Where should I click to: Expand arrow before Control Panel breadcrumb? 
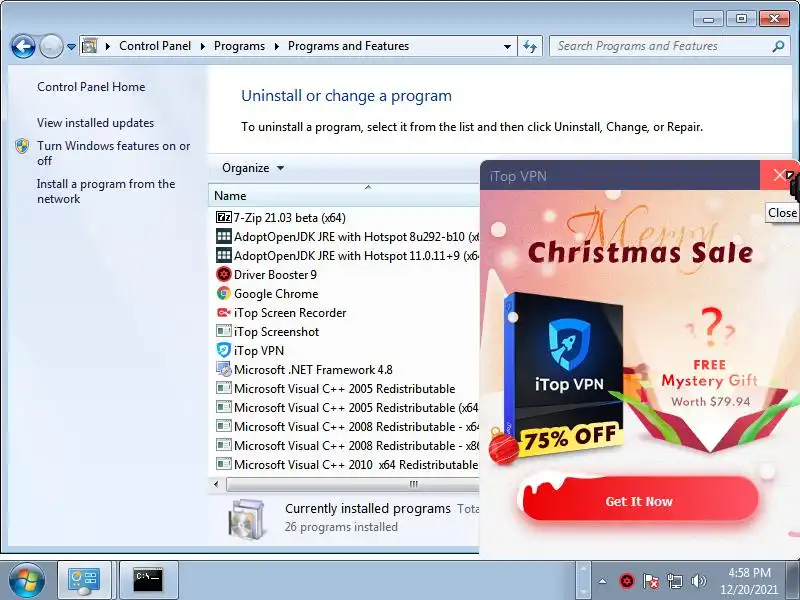point(108,46)
